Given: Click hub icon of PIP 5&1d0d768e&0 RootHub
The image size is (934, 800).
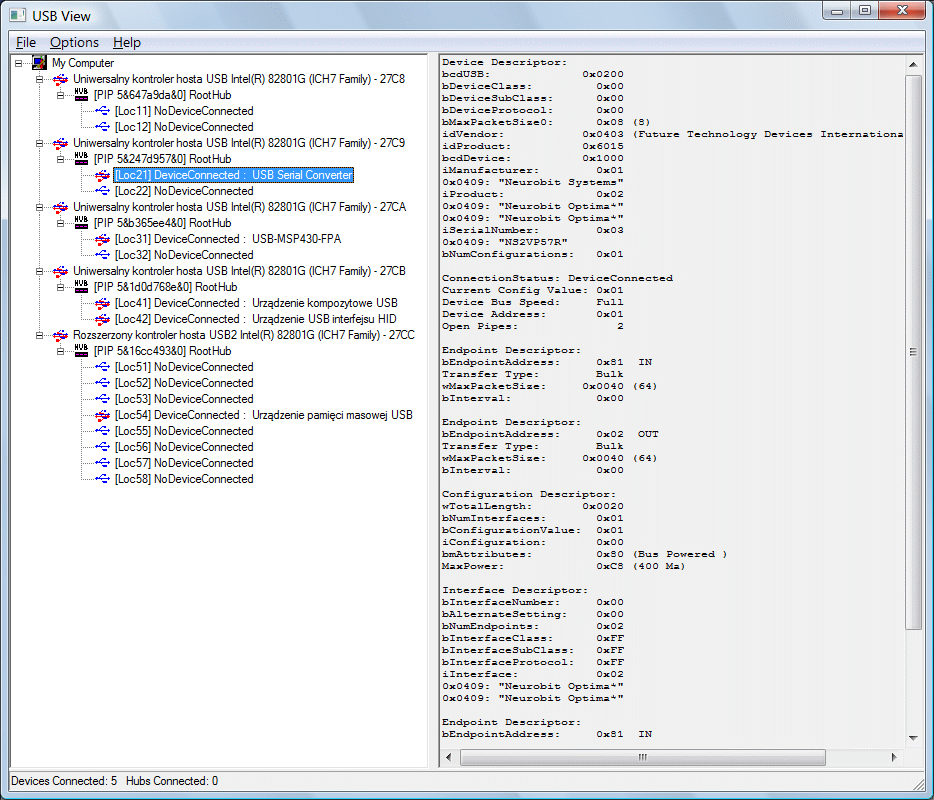Looking at the screenshot, I should (81, 287).
